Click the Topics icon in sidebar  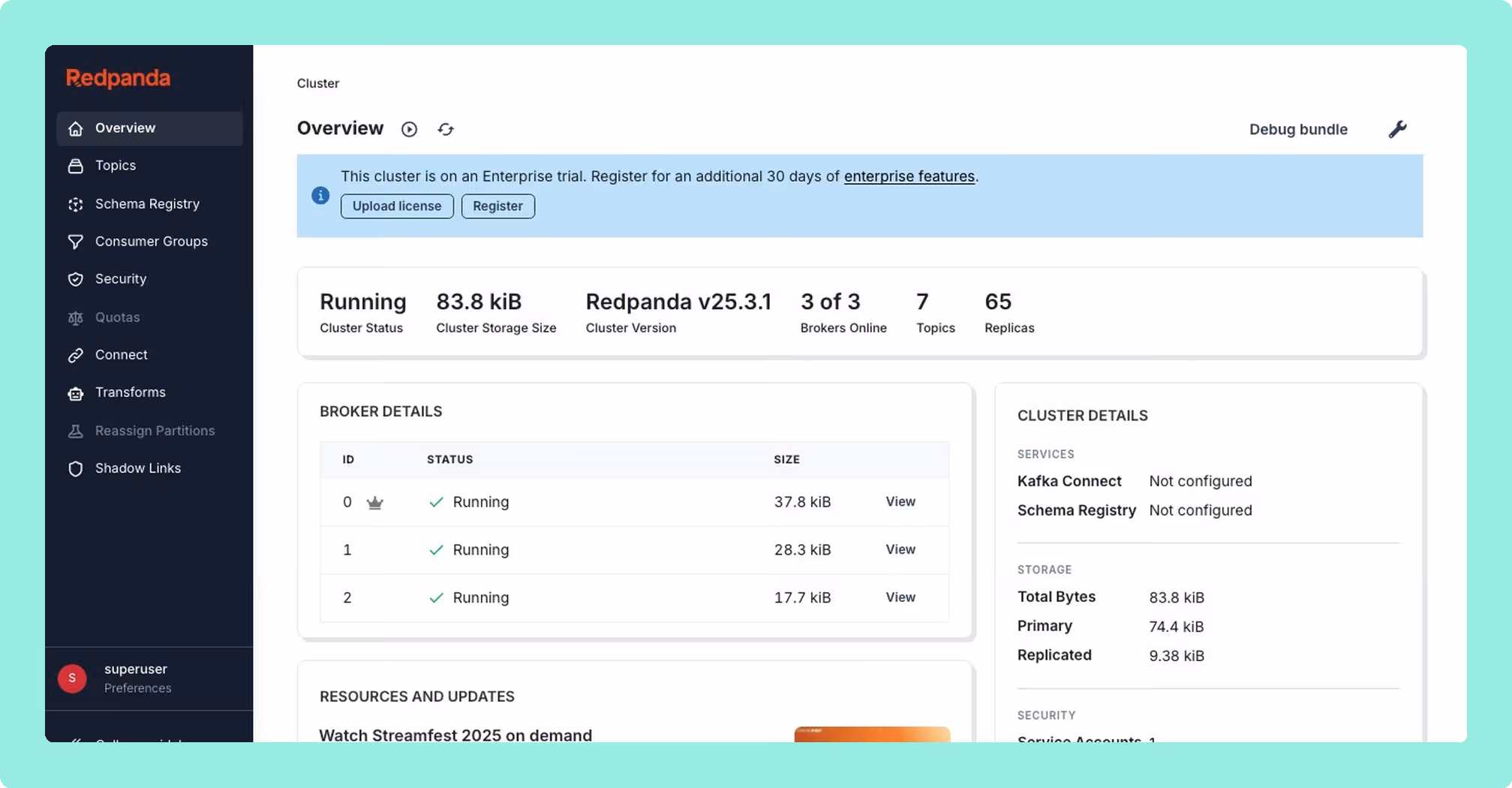click(76, 166)
